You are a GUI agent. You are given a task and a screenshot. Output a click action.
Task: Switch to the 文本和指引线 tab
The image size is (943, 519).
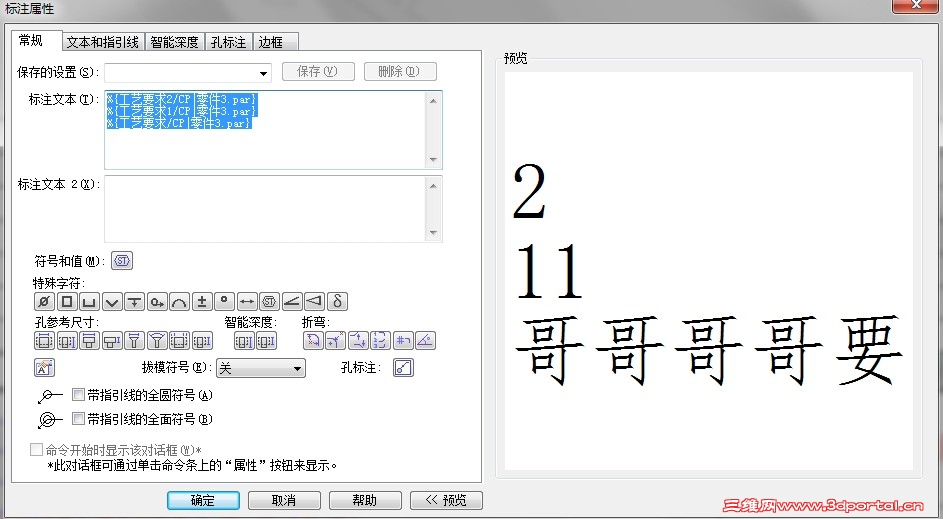[x=103, y=42]
